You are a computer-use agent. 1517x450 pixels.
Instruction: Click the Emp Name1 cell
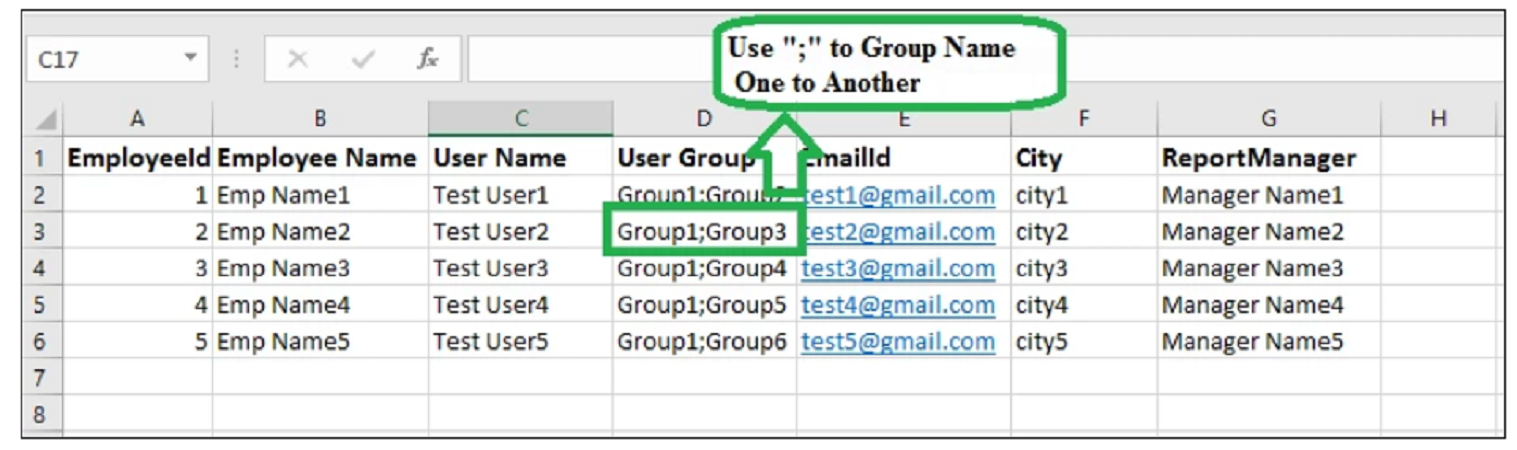(x=320, y=195)
